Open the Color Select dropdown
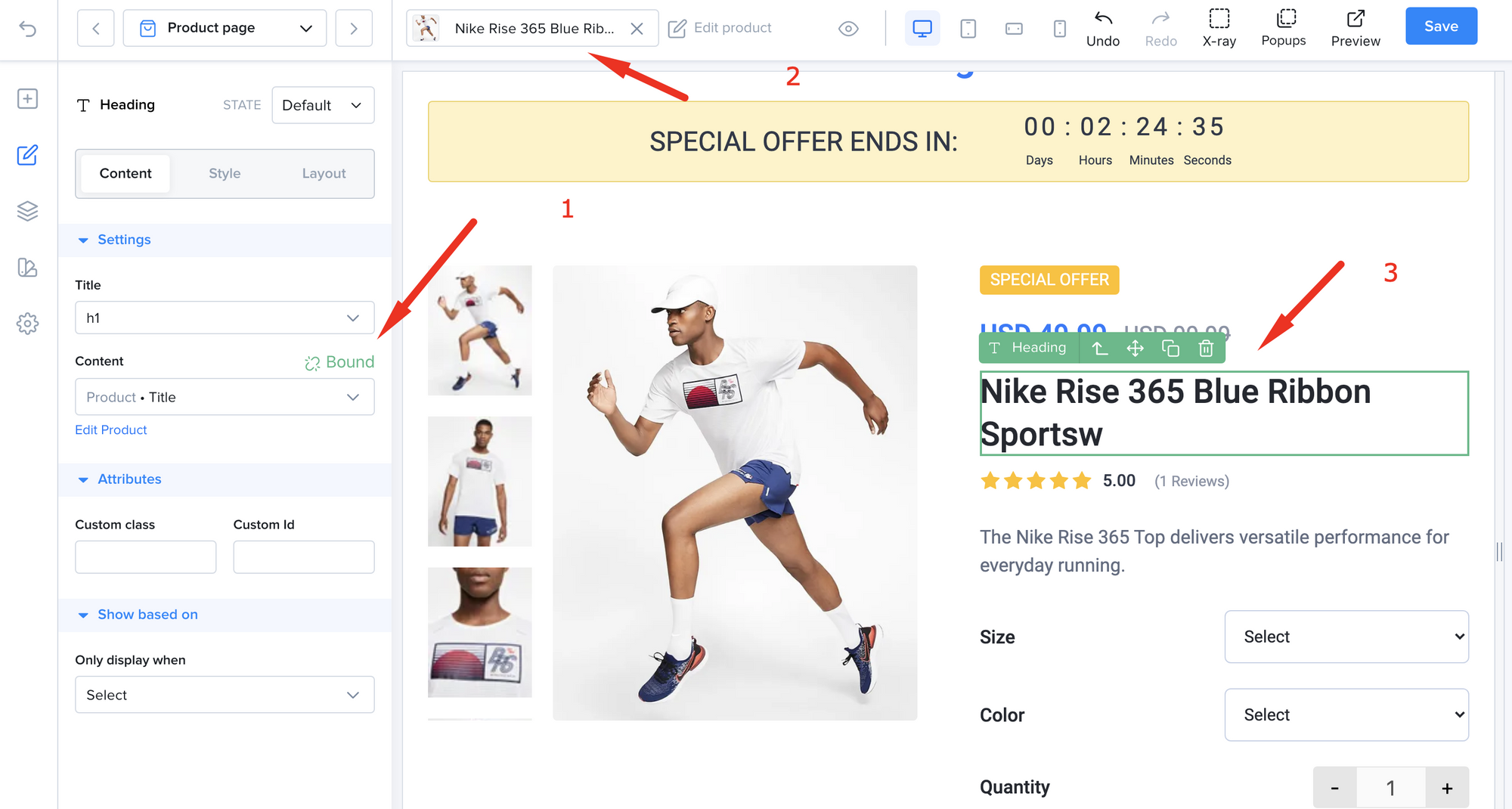This screenshot has width=1512, height=809. point(1346,715)
